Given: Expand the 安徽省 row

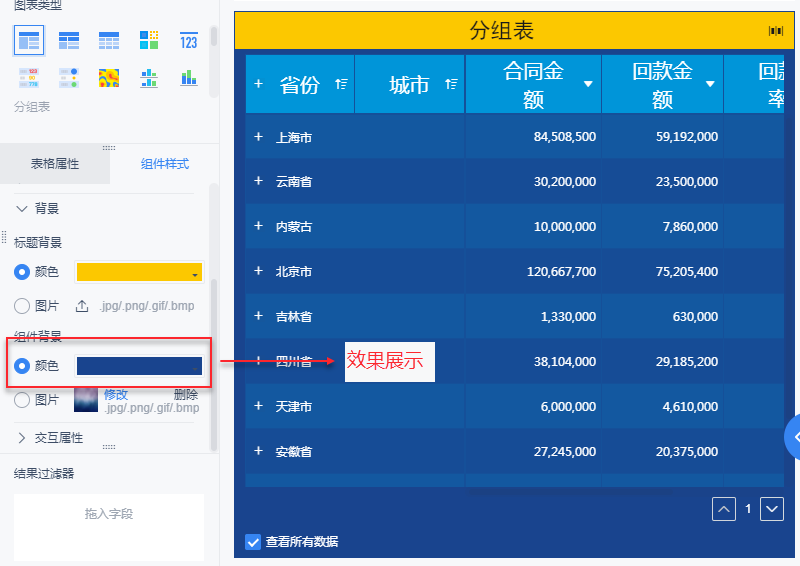Looking at the screenshot, I should (x=259, y=451).
